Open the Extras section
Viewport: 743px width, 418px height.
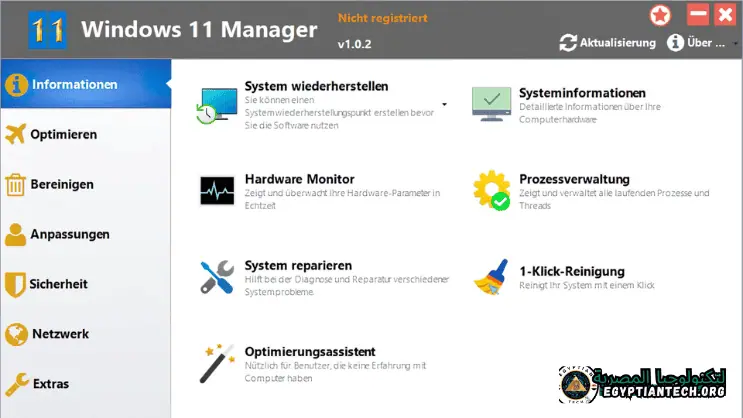(x=86, y=383)
